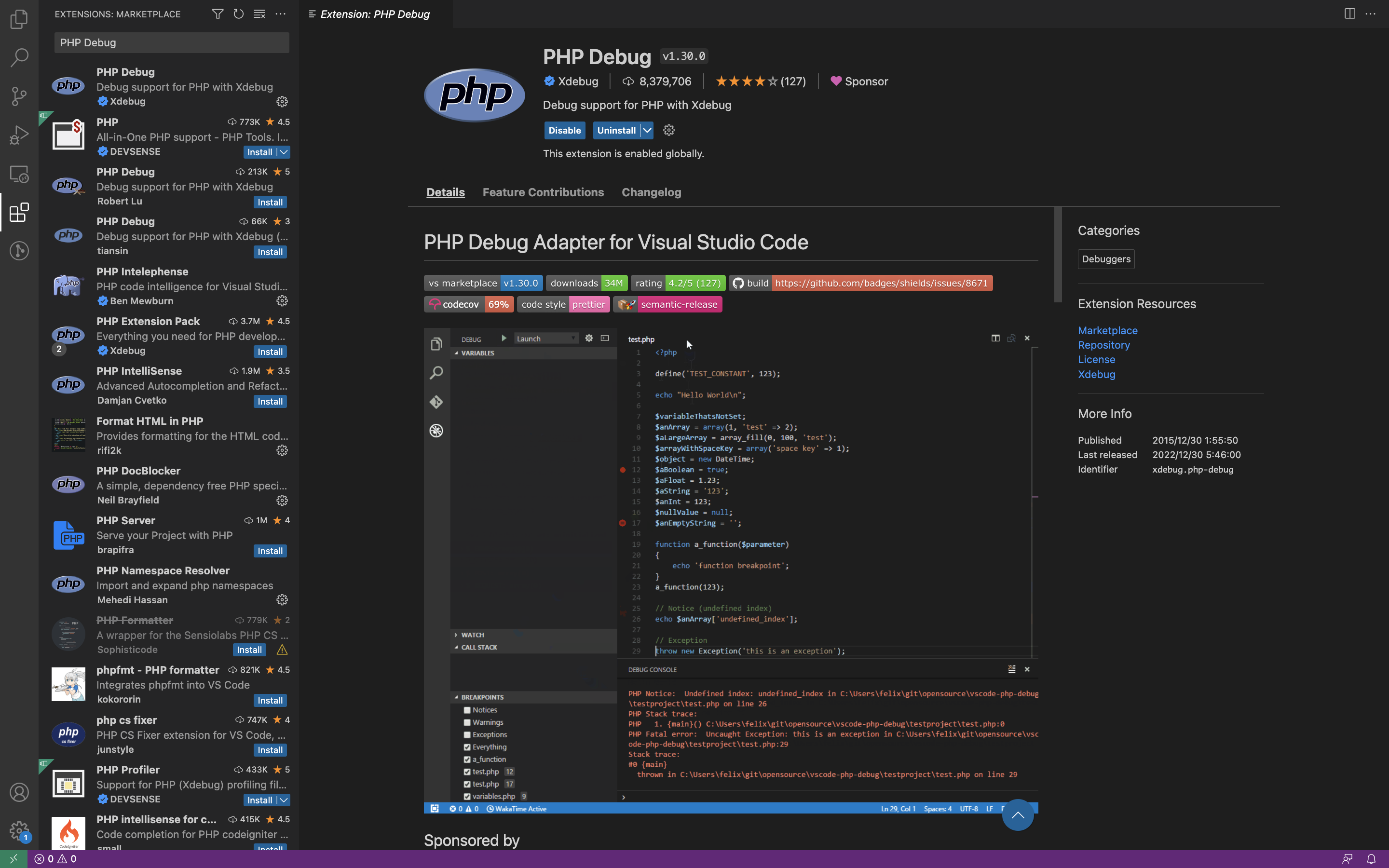Switch to the Details tab
Viewport: 1389px width, 868px height.
pos(446,192)
